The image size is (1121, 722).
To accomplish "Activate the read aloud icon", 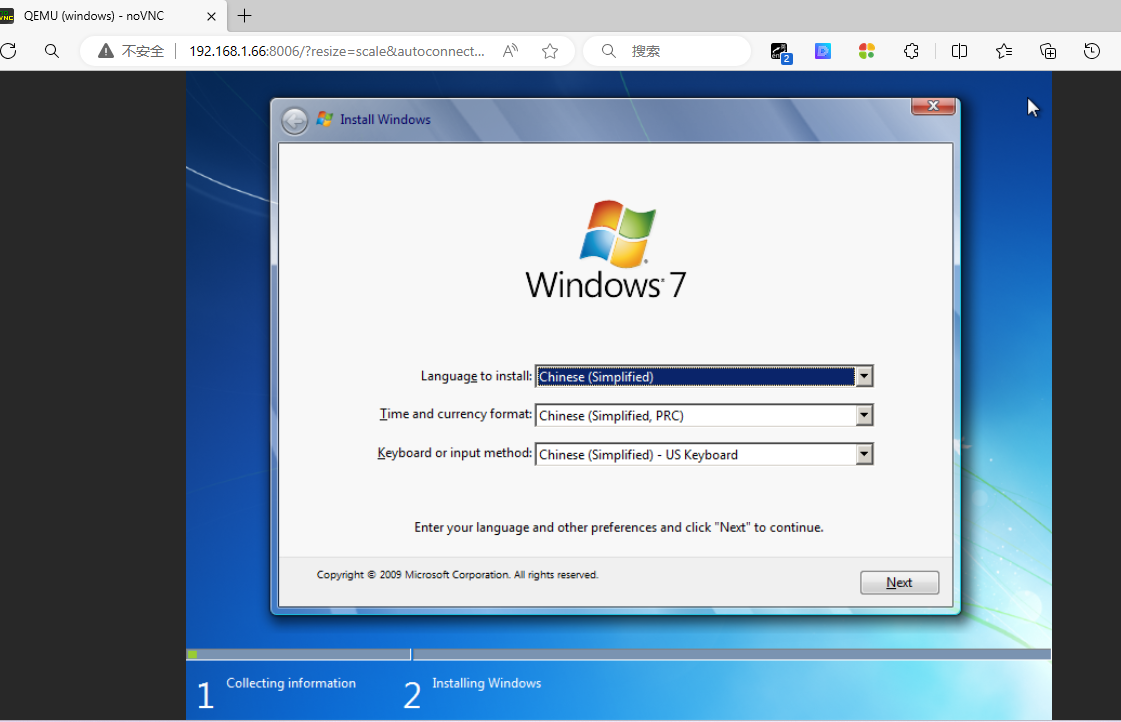I will 510,51.
